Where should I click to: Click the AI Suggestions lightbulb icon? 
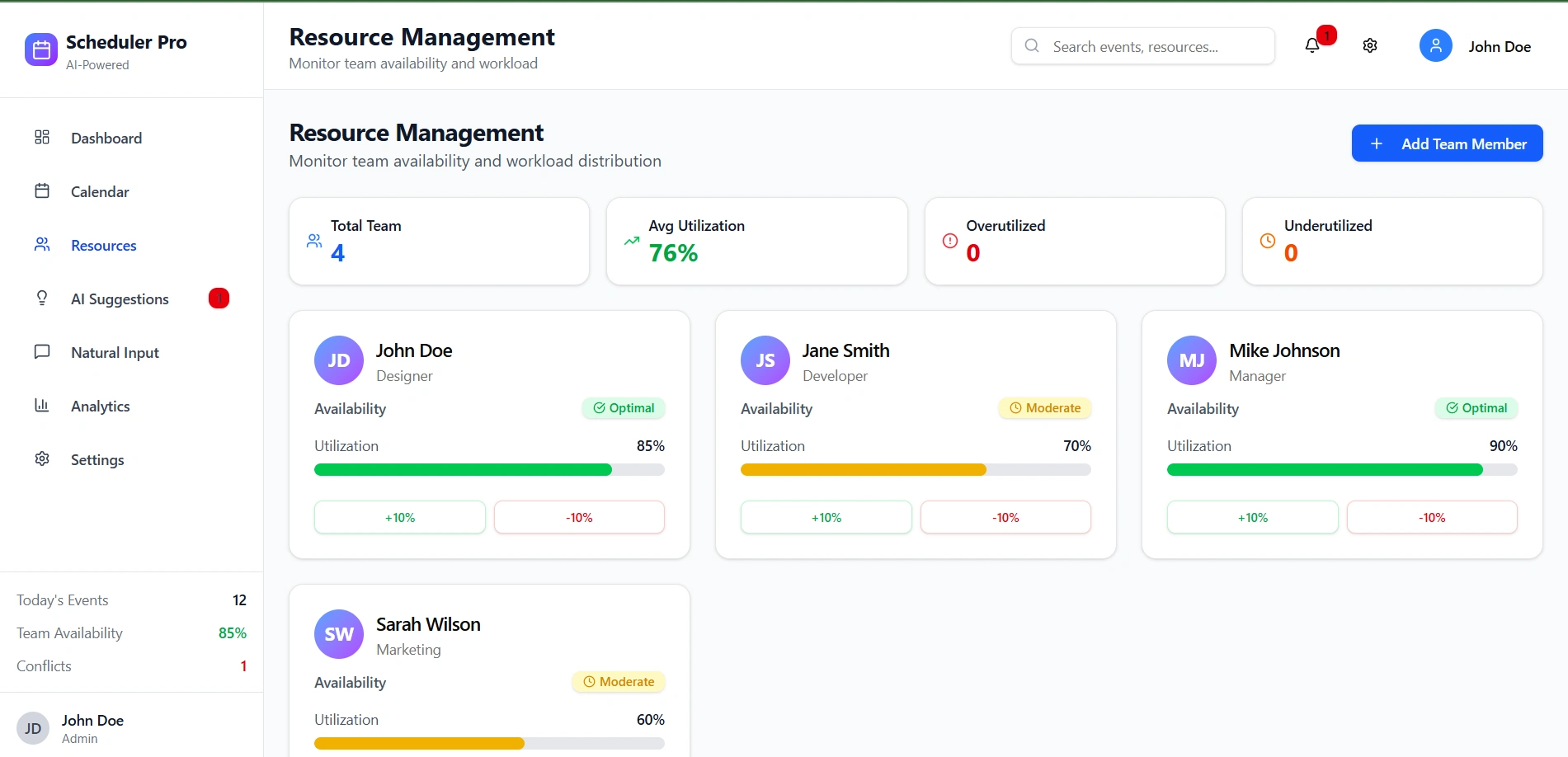coord(42,298)
